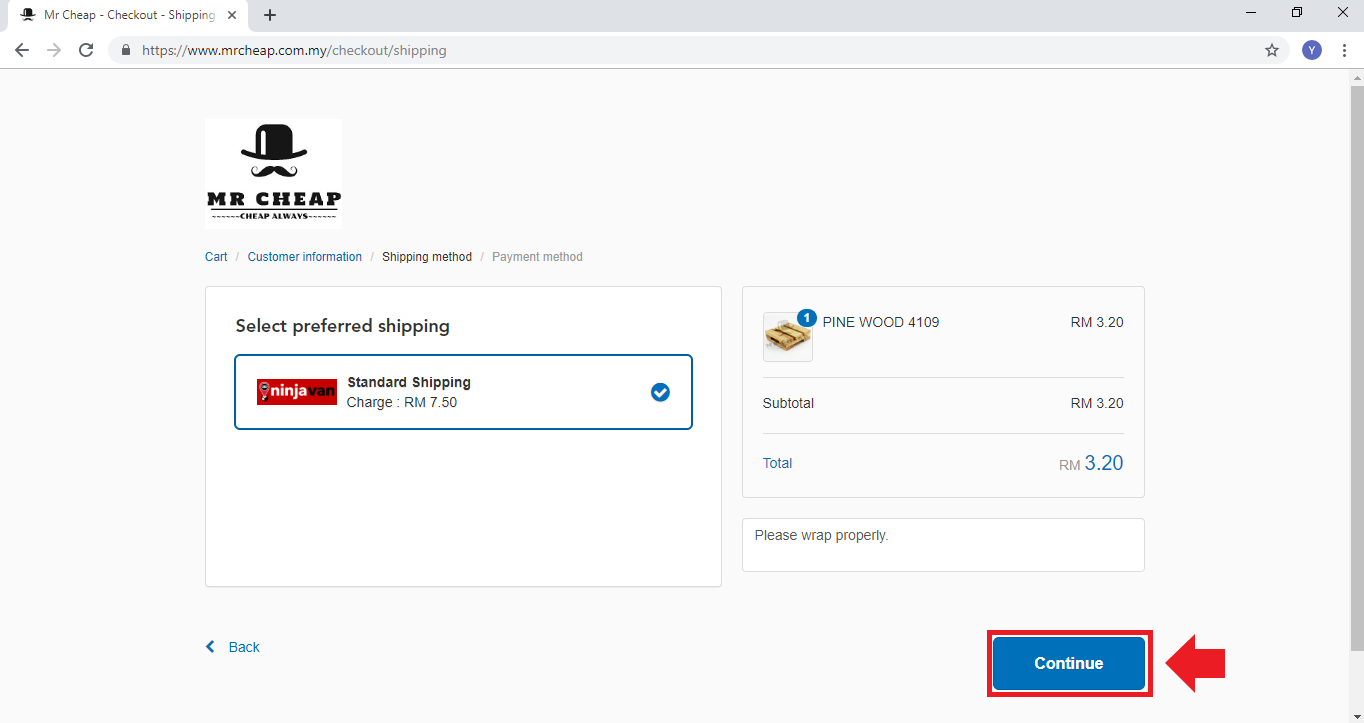Image resolution: width=1364 pixels, height=723 pixels.
Task: Reload the page with refresh icon
Action: tap(86, 50)
